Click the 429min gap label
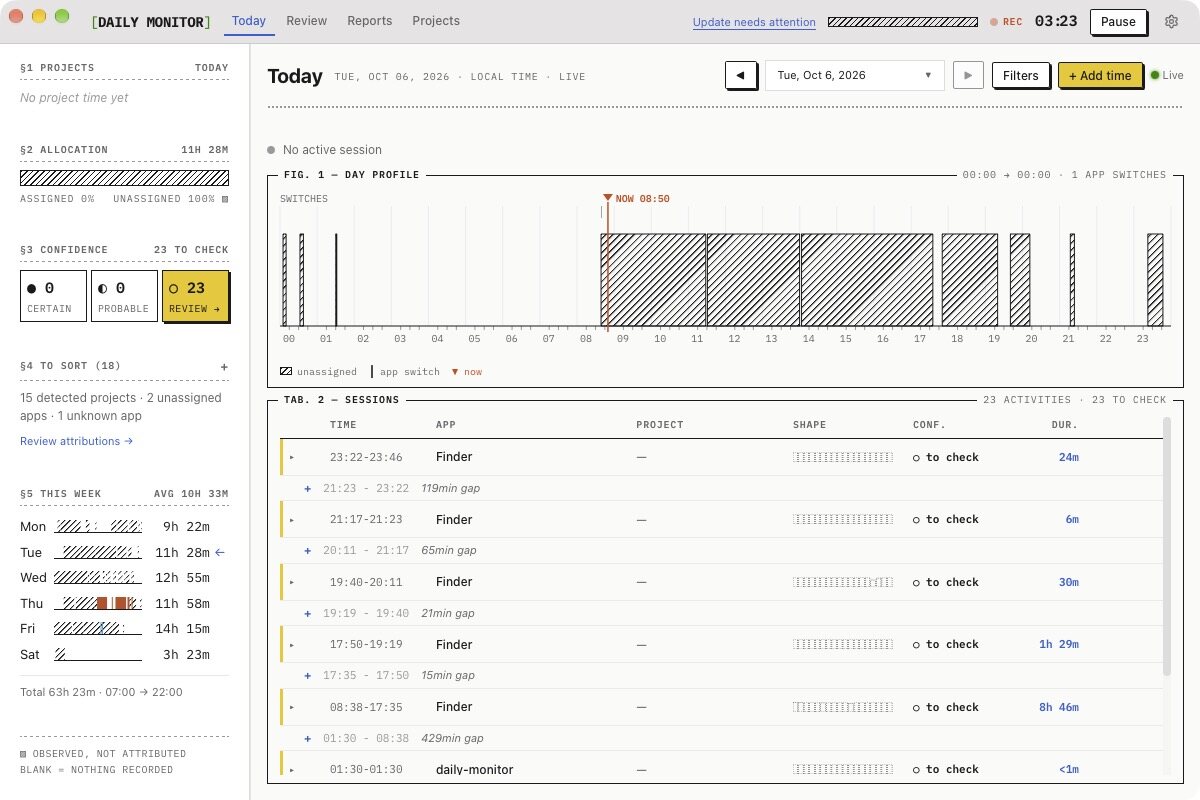The width and height of the screenshot is (1200, 800). pyautogui.click(x=452, y=738)
